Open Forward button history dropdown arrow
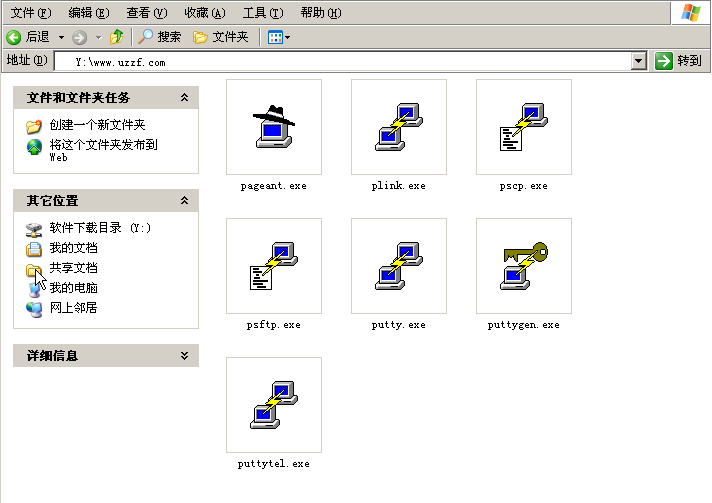The width and height of the screenshot is (712, 503). pyautogui.click(x=98, y=37)
